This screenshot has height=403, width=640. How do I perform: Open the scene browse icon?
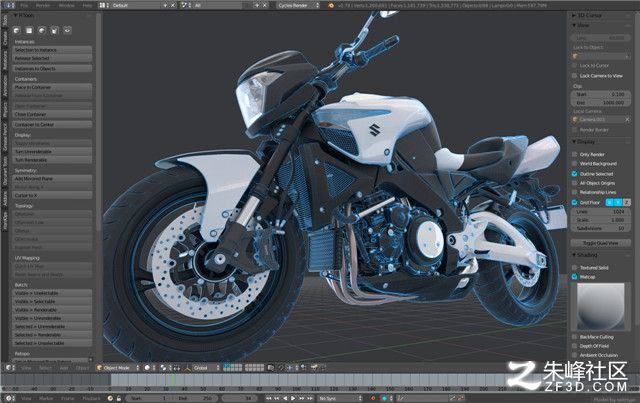186,5
